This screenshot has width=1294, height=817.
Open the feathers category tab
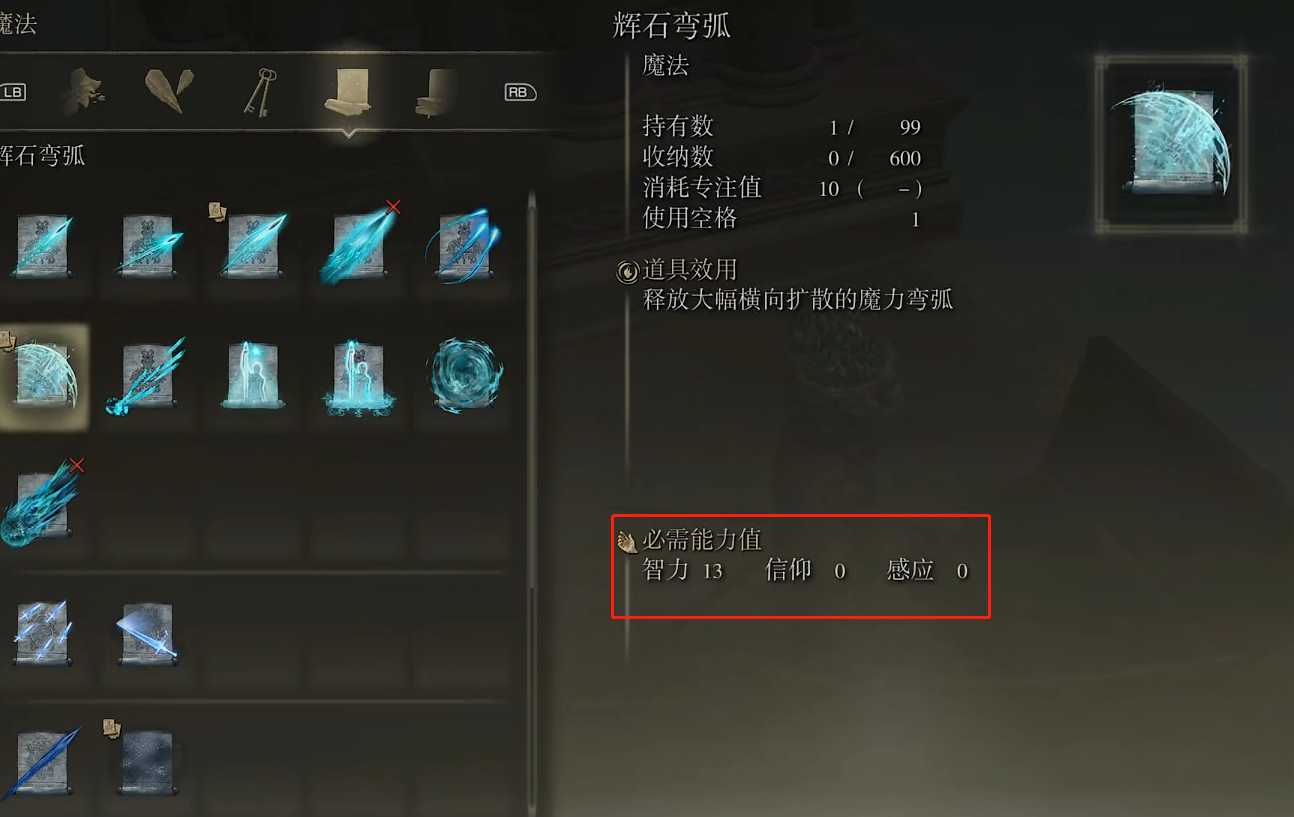tap(168, 92)
